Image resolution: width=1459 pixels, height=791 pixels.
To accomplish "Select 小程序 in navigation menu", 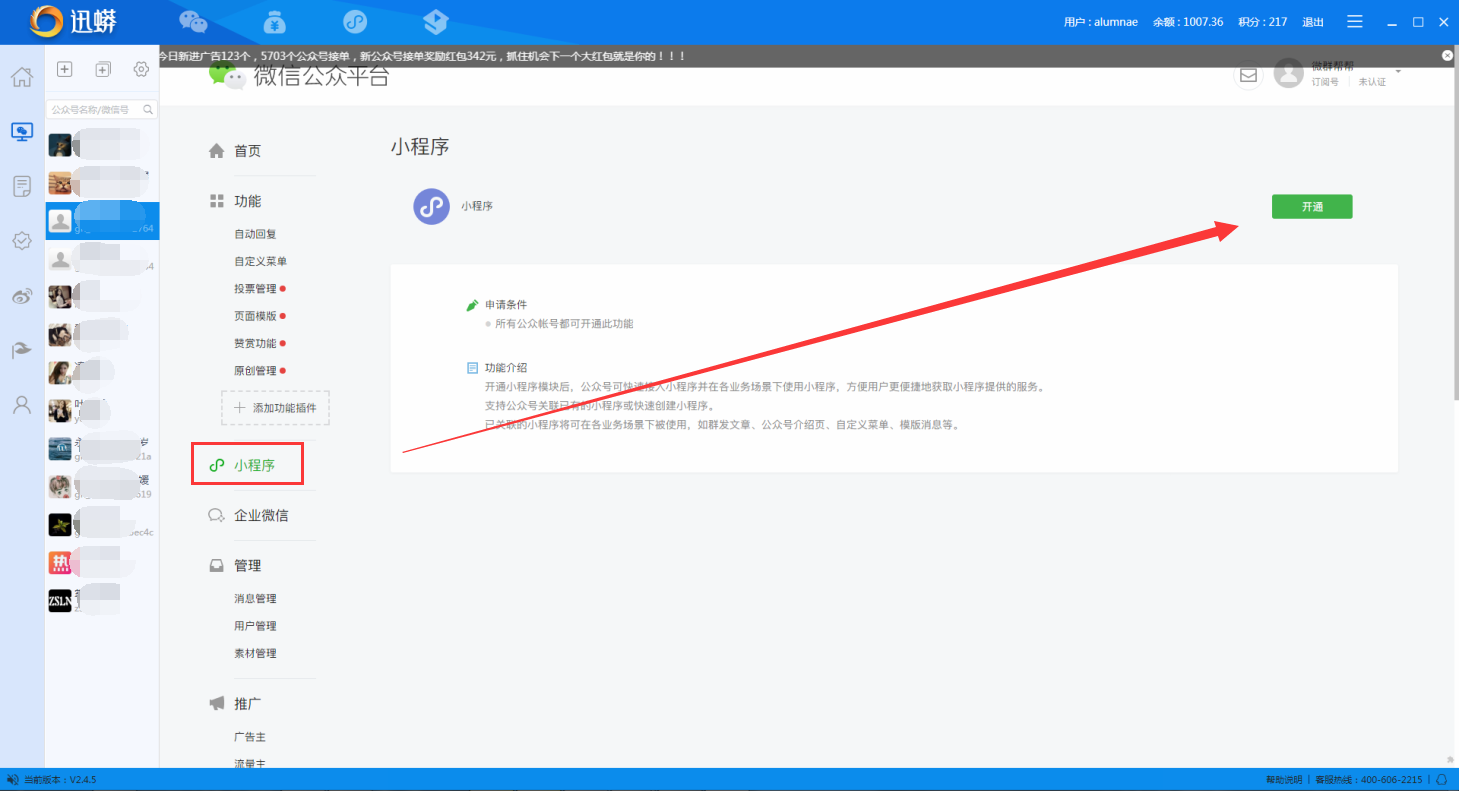I will coord(254,465).
